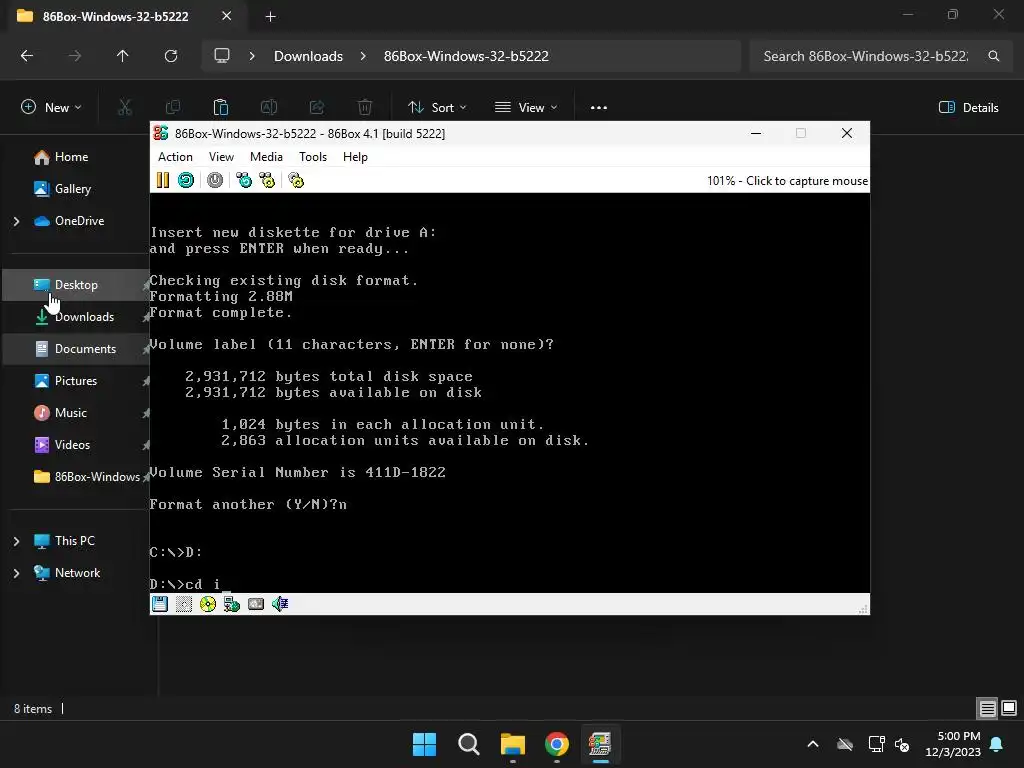Open 86Box-Windows folder in sidebar
Image resolution: width=1024 pixels, height=768 pixels.
(x=97, y=477)
